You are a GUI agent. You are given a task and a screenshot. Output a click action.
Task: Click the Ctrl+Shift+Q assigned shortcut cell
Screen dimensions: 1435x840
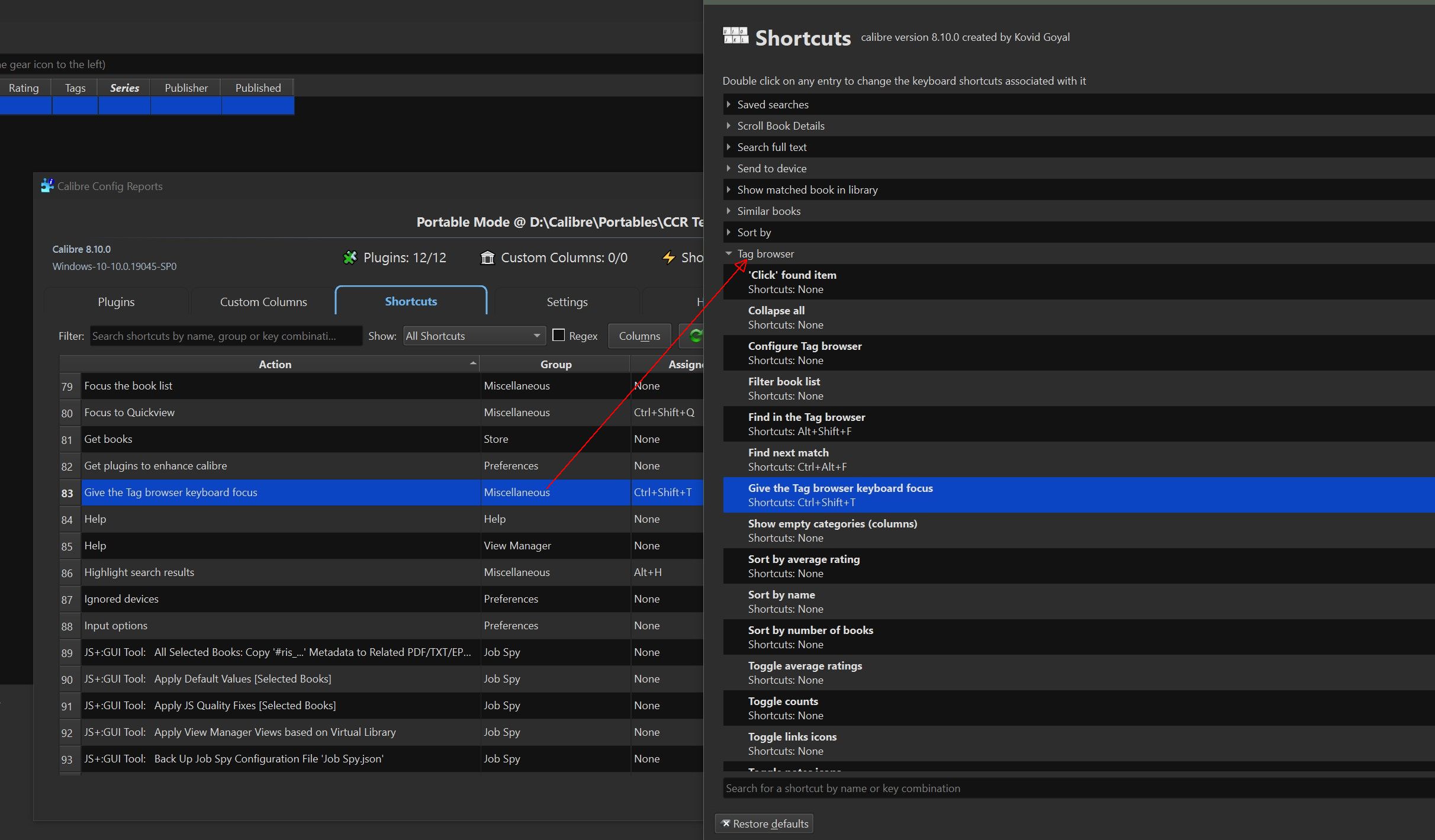(x=667, y=412)
